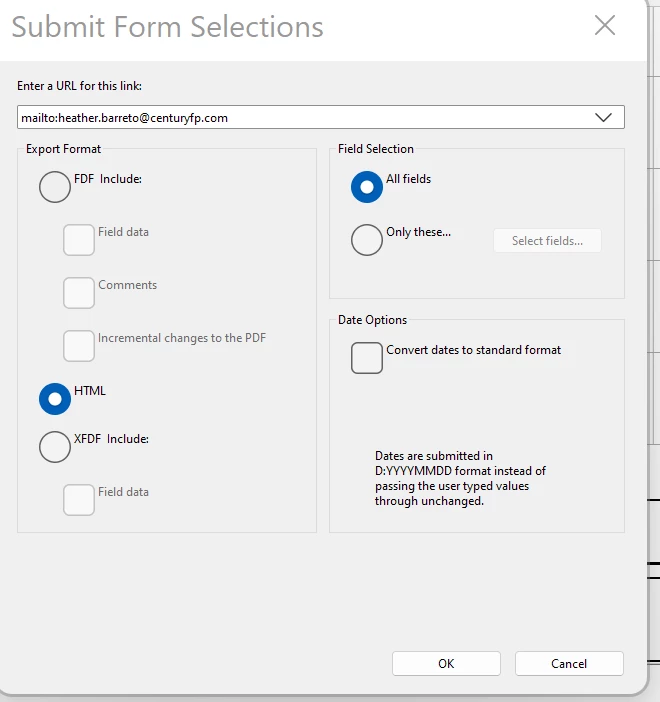The width and height of the screenshot is (660, 702).
Task: Pick the All fields radio button
Action: pos(367,187)
